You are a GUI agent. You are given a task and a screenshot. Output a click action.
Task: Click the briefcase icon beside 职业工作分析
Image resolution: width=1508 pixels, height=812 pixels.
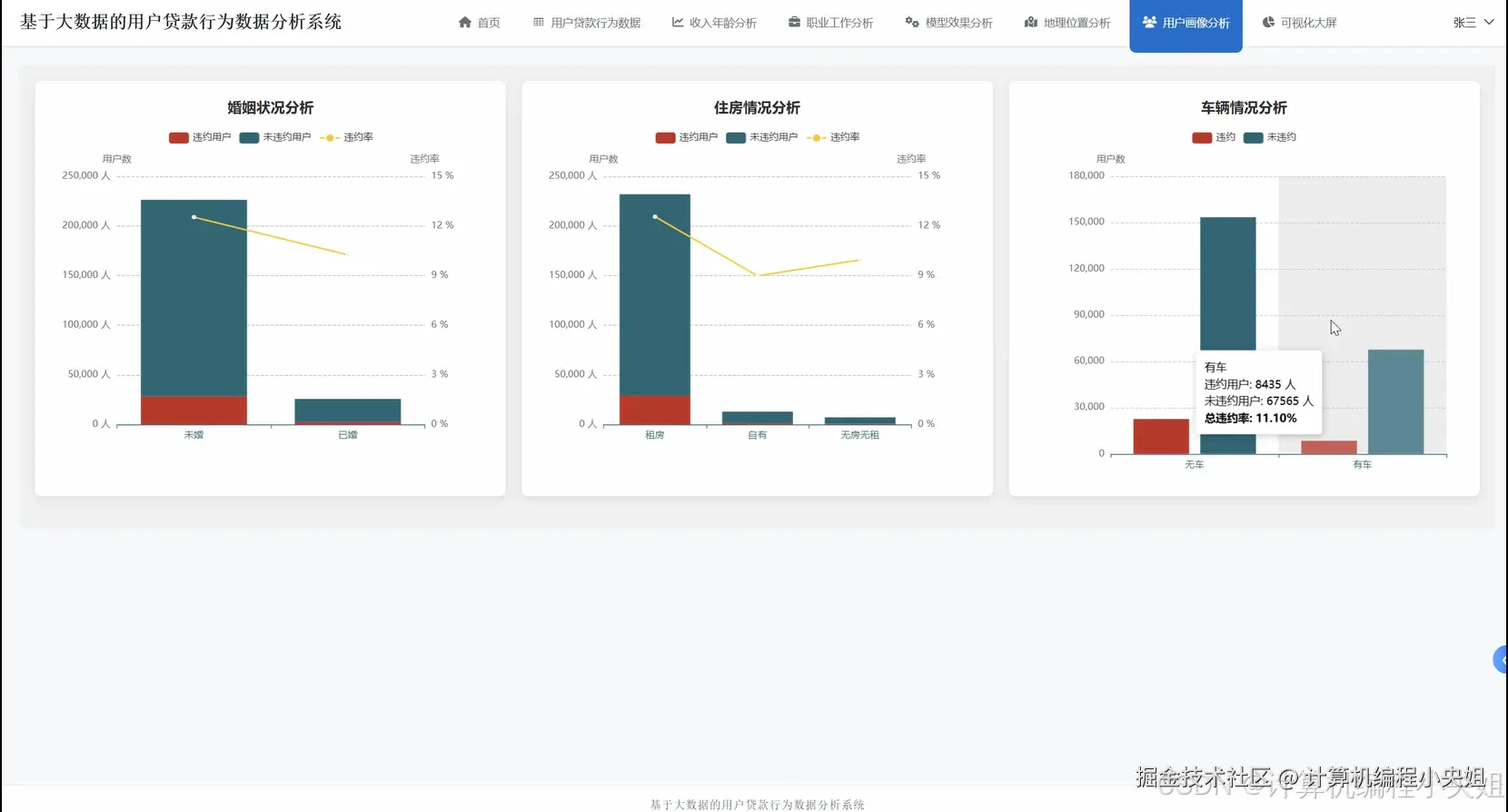(x=794, y=22)
